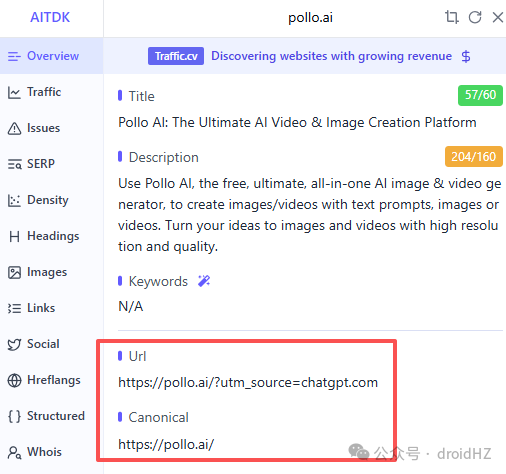The width and height of the screenshot is (506, 474).
Task: Open the Hreflangs globe icon
Action: click(x=14, y=380)
